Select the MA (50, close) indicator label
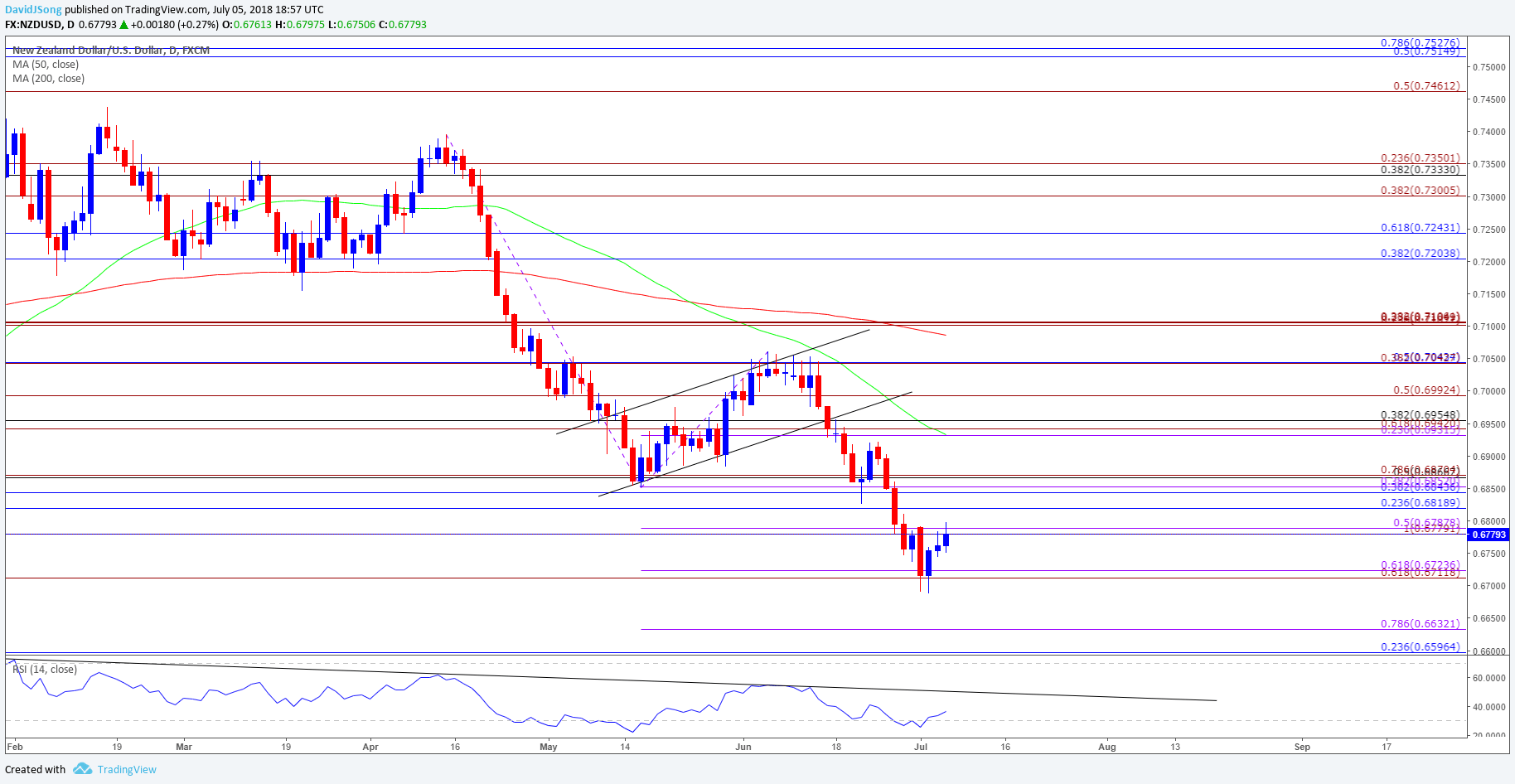The image size is (1515, 784). tap(46, 65)
